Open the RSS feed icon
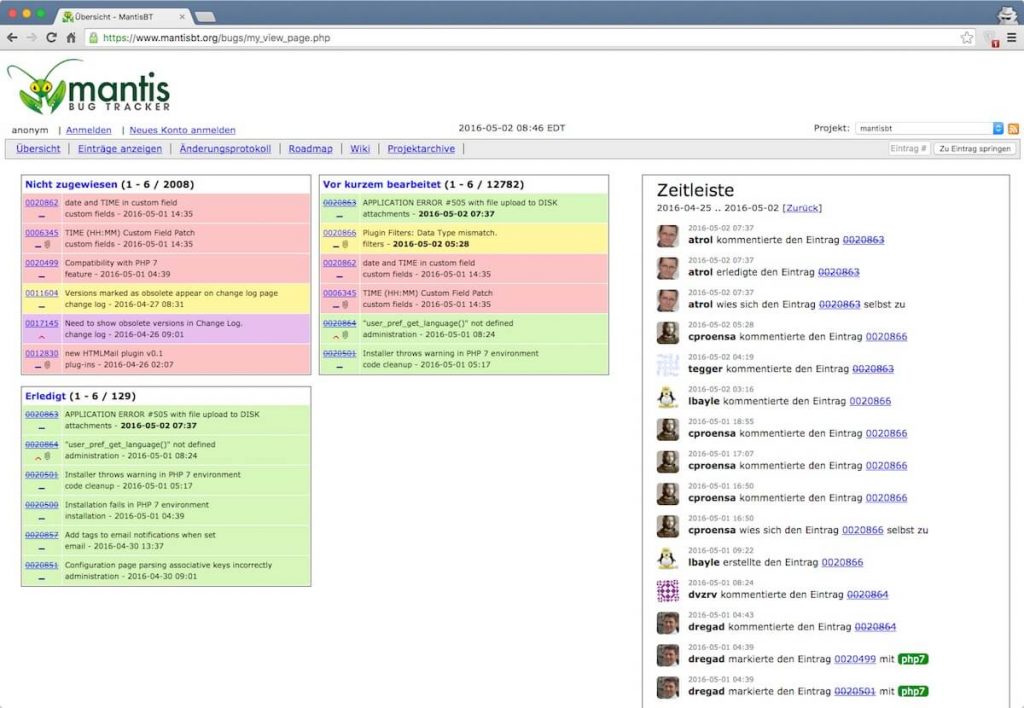Image resolution: width=1024 pixels, height=708 pixels. [x=1012, y=129]
